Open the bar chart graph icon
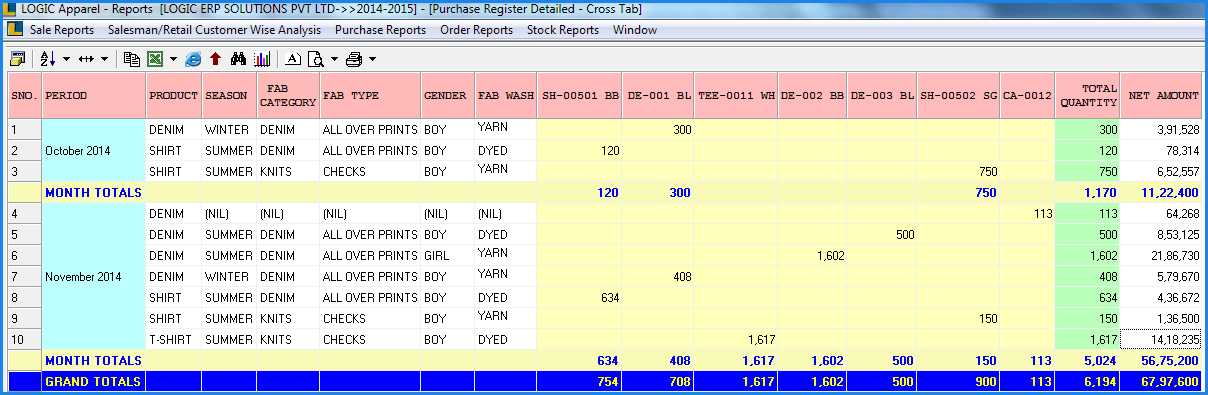The width and height of the screenshot is (1208, 395). [261, 59]
